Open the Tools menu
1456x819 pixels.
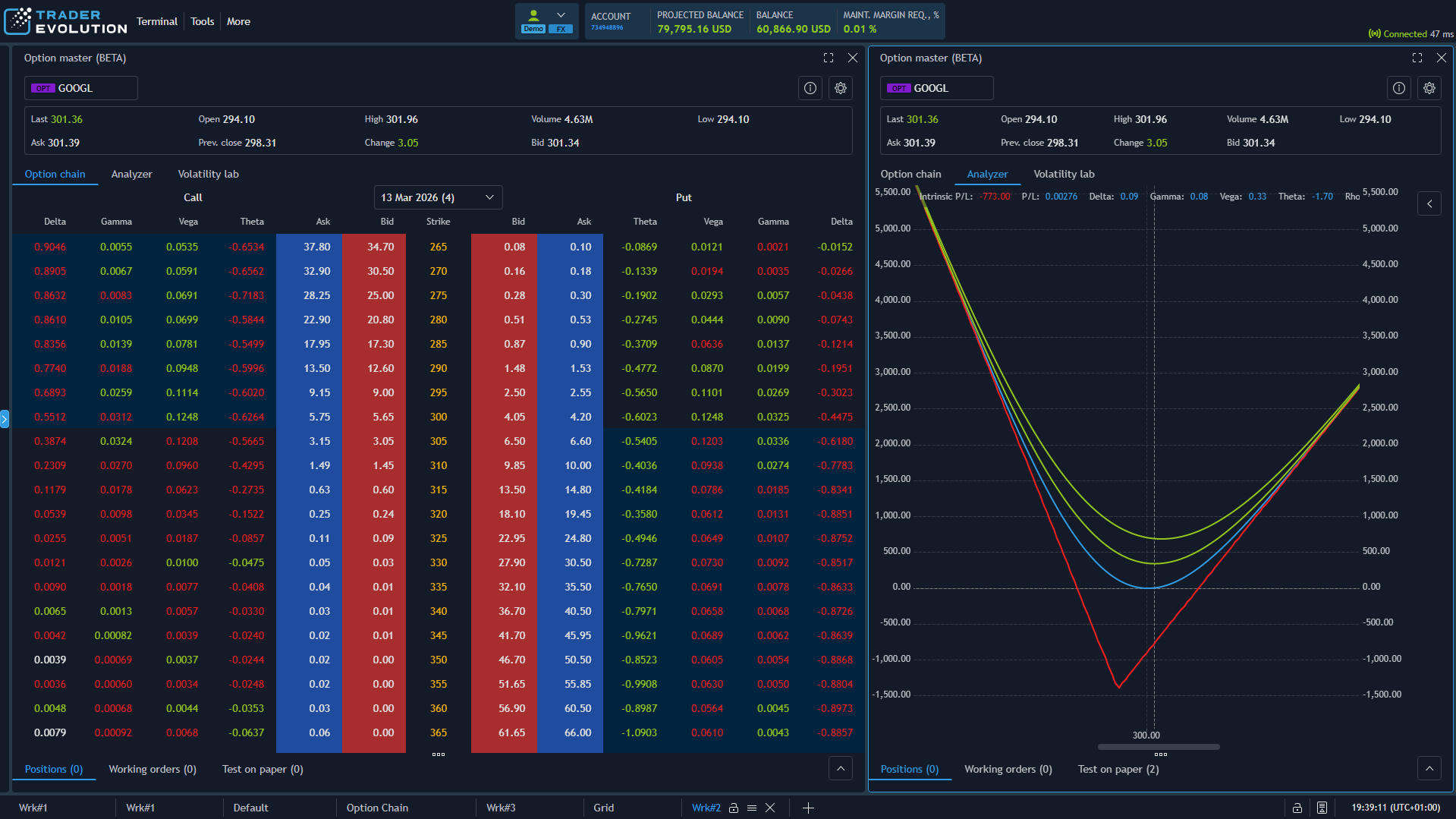pos(202,21)
